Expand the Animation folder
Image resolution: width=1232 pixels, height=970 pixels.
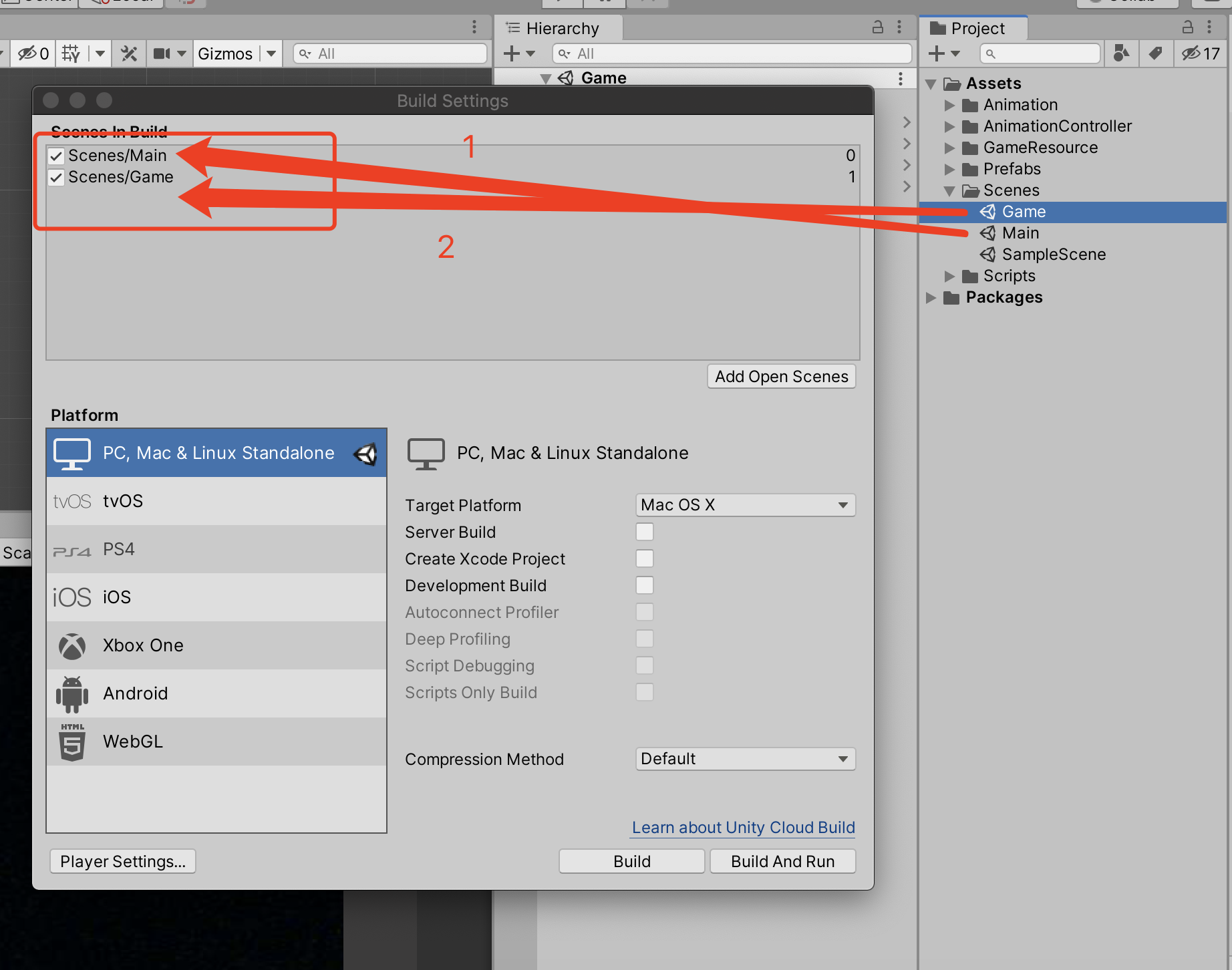(949, 106)
